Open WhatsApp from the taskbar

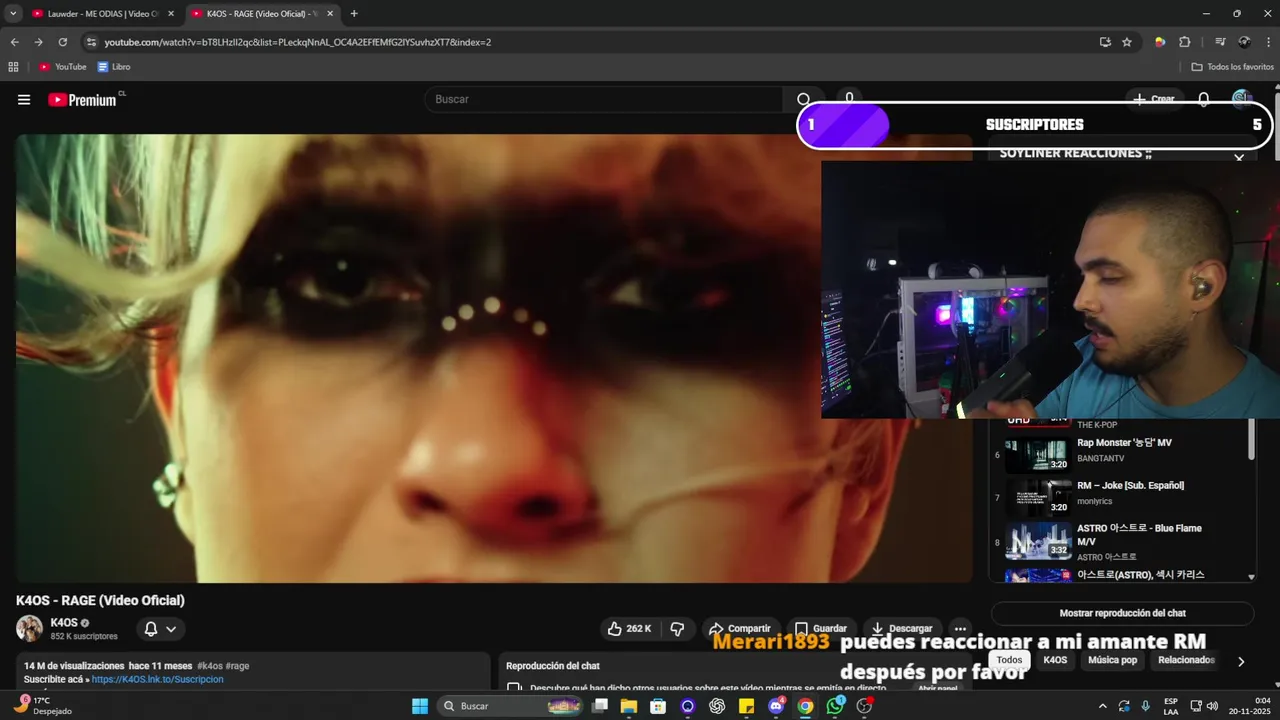[x=835, y=706]
